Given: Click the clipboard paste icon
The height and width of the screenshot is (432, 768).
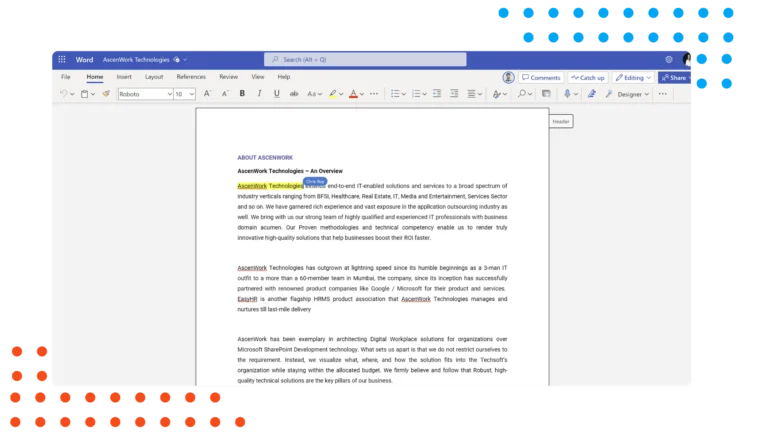Looking at the screenshot, I should (x=84, y=94).
